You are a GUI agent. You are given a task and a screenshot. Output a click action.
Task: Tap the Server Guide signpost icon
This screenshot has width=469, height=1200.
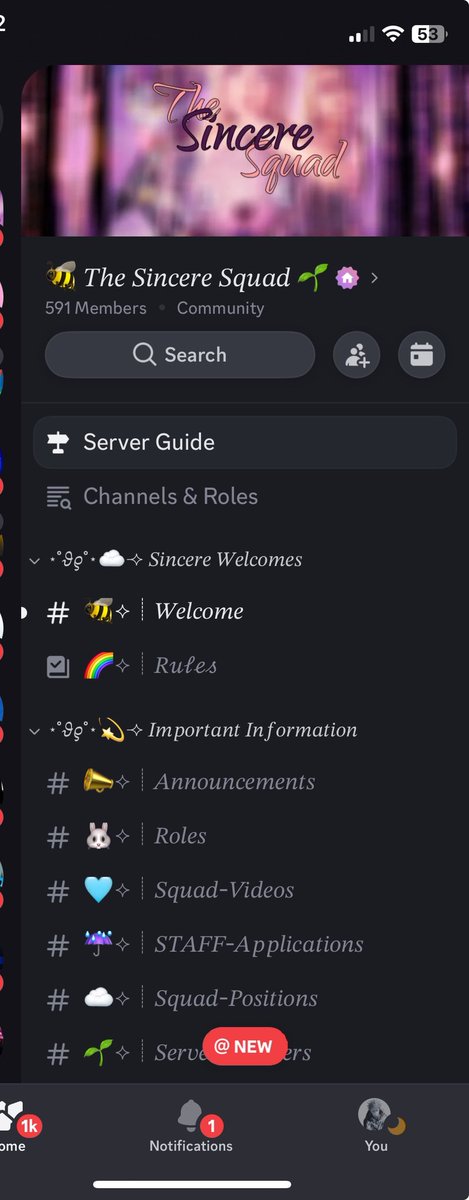coord(59,443)
